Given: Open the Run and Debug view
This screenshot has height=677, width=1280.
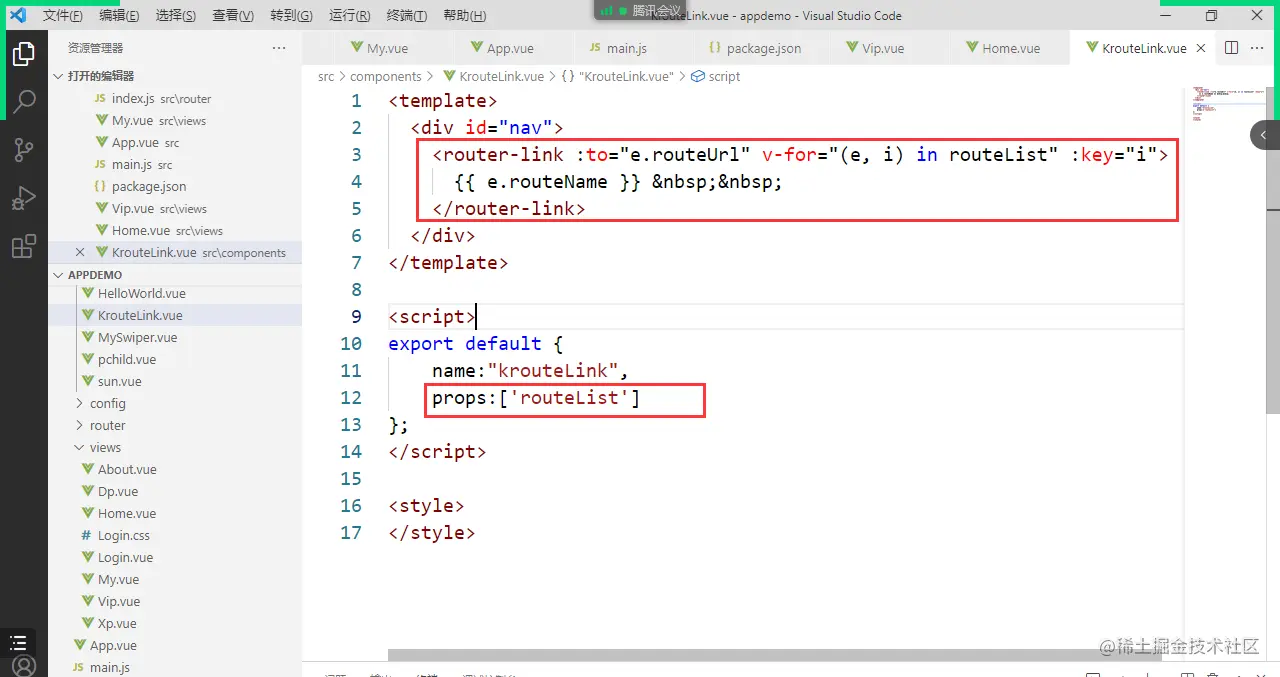Looking at the screenshot, I should (24, 199).
